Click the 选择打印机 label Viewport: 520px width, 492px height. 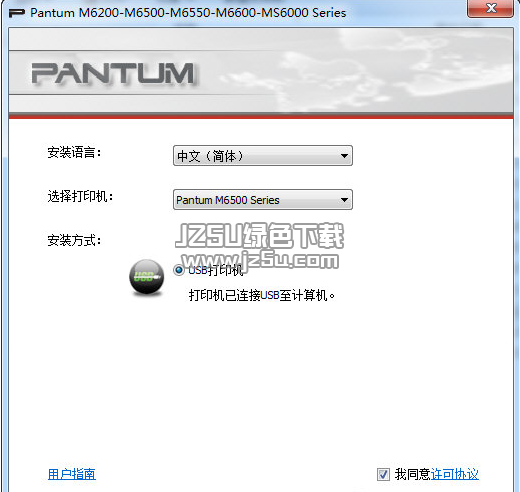(80, 196)
